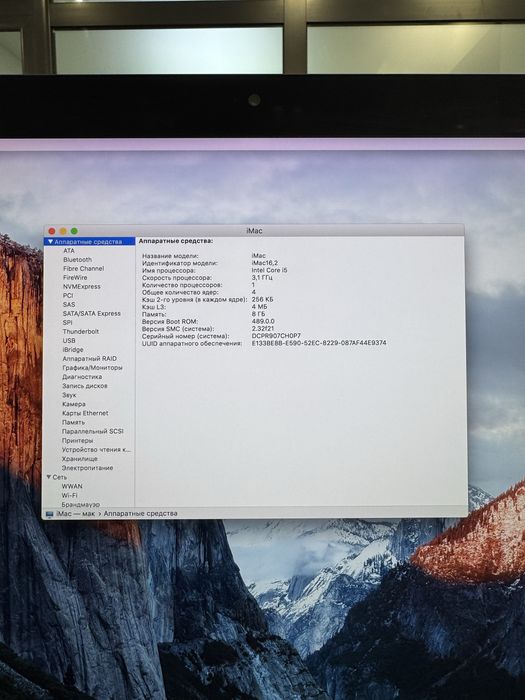Select Карты Ethernet in the sidebar
Screen dimensions: 525x700
pos(85,413)
